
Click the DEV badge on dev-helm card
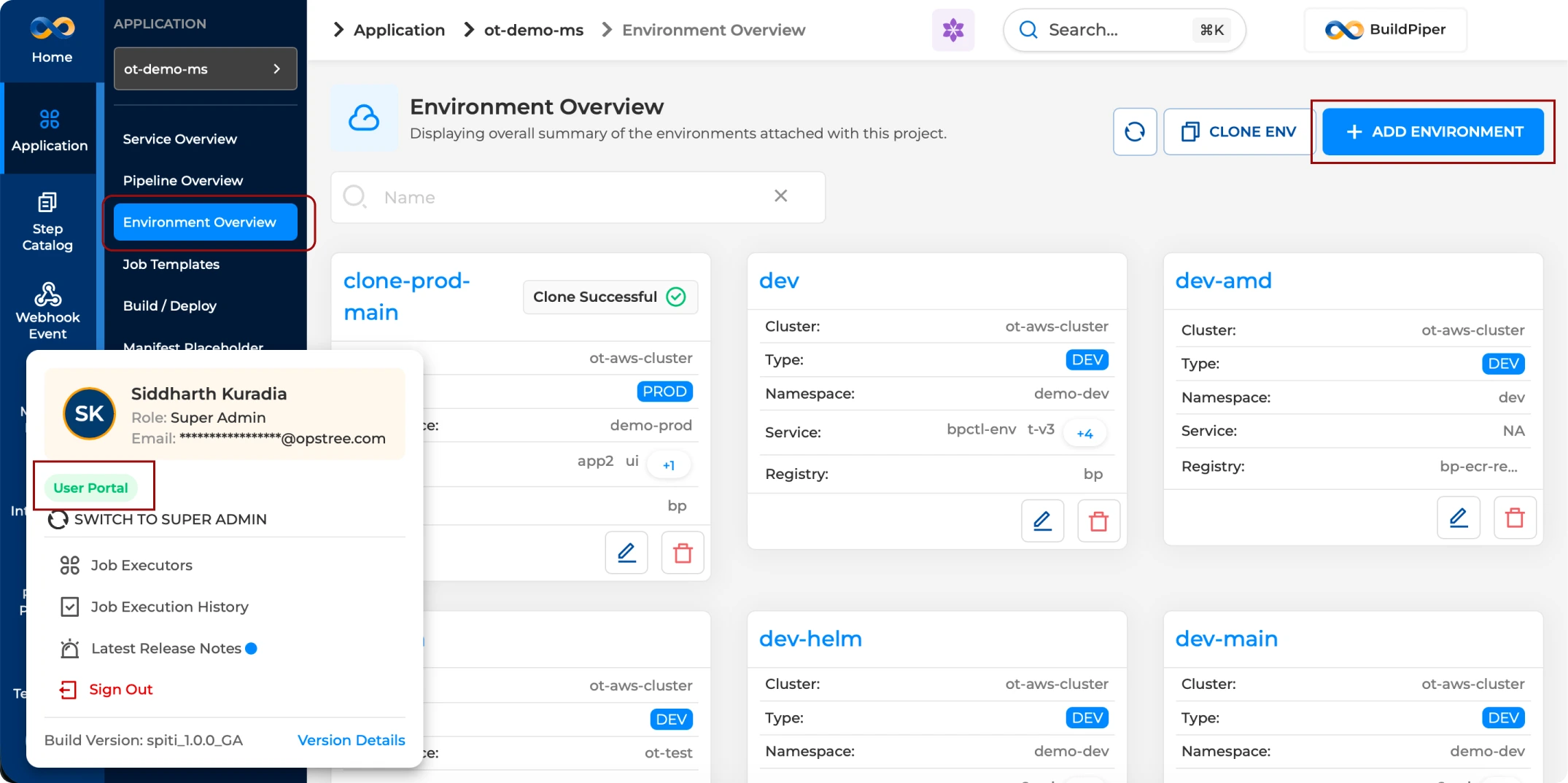[x=1087, y=718]
